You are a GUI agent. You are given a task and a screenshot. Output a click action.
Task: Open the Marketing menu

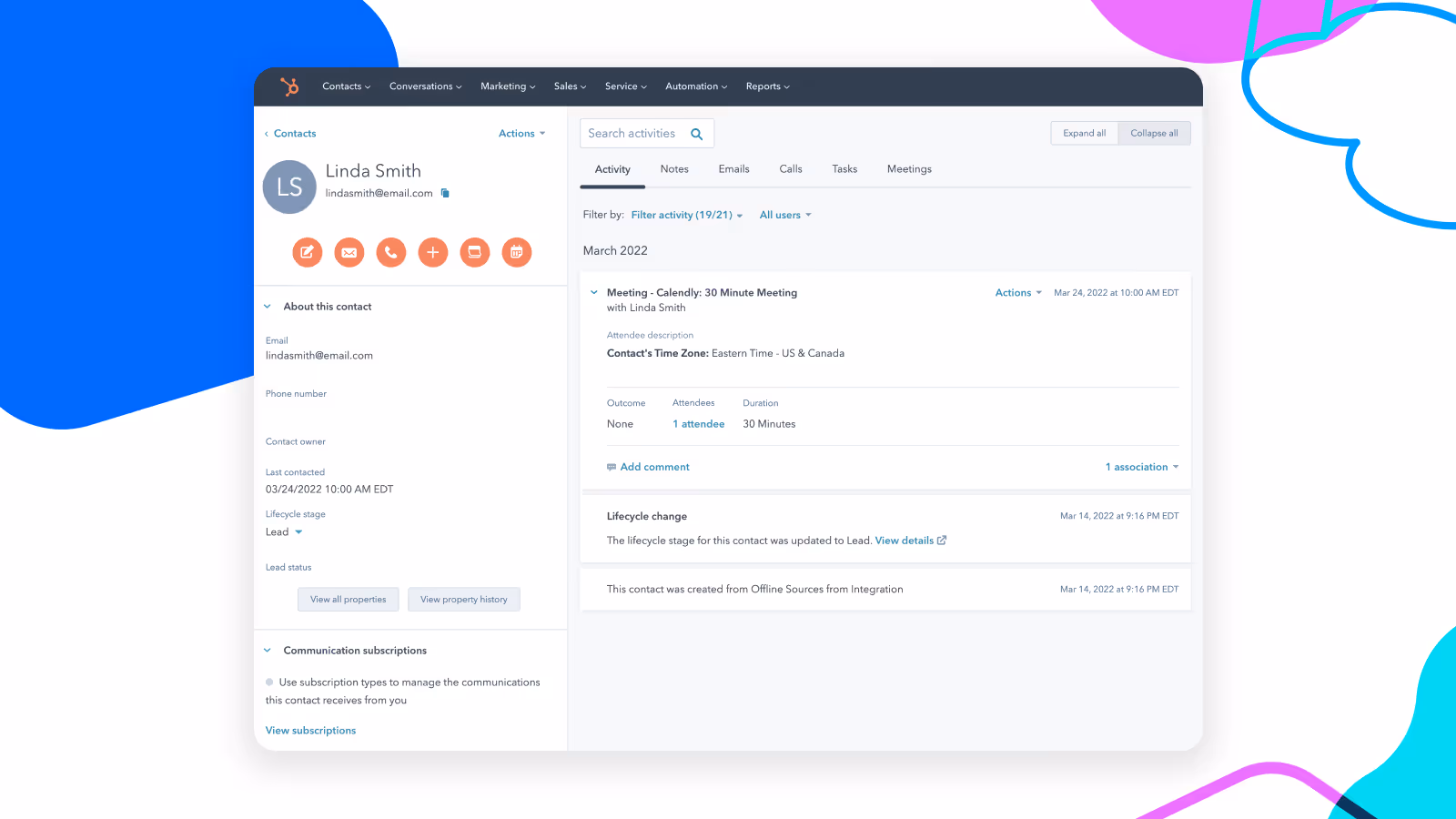(x=508, y=86)
